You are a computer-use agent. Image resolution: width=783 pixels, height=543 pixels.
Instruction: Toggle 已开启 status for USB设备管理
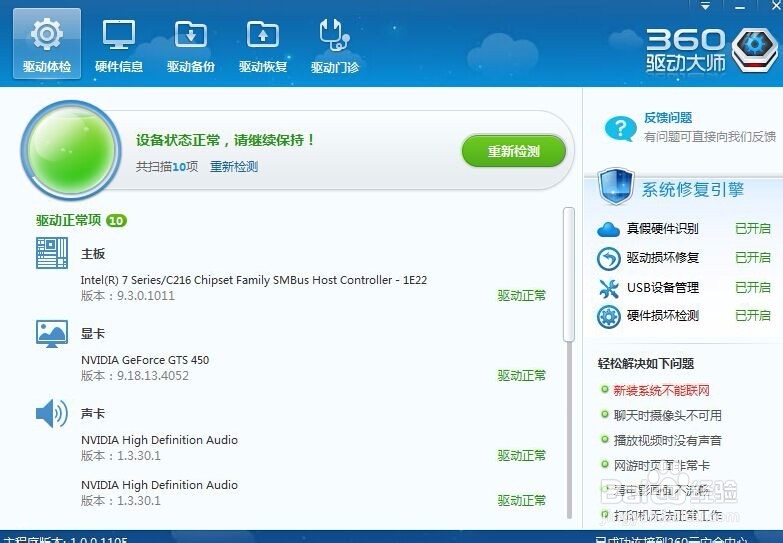tap(753, 288)
